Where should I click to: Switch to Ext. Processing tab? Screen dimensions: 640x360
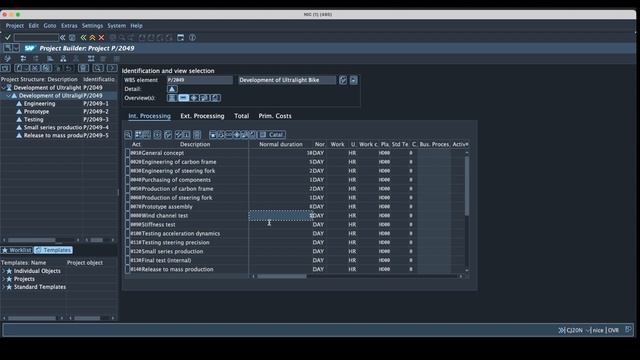[x=202, y=116]
